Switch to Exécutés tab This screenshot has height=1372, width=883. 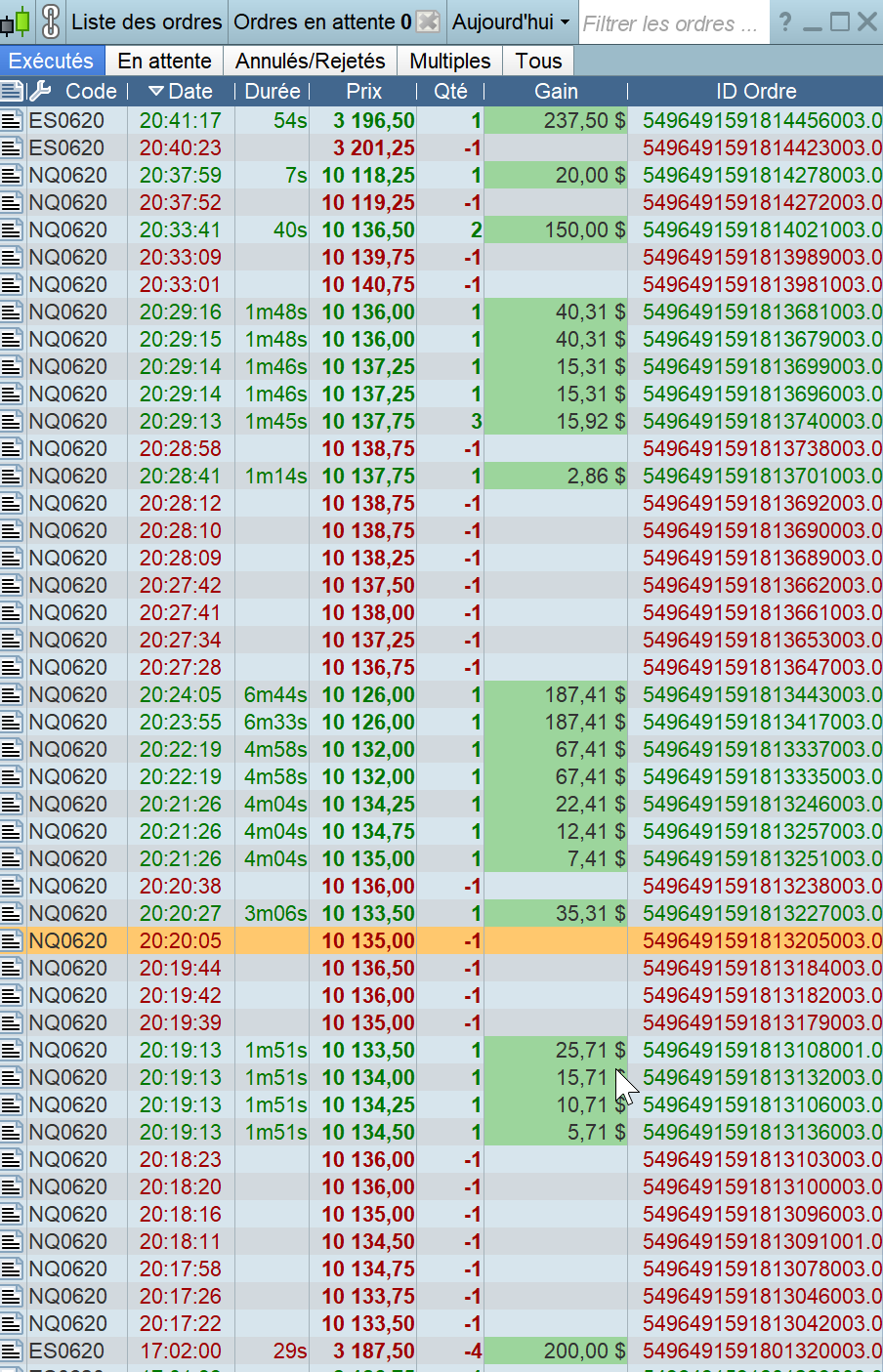(x=52, y=61)
